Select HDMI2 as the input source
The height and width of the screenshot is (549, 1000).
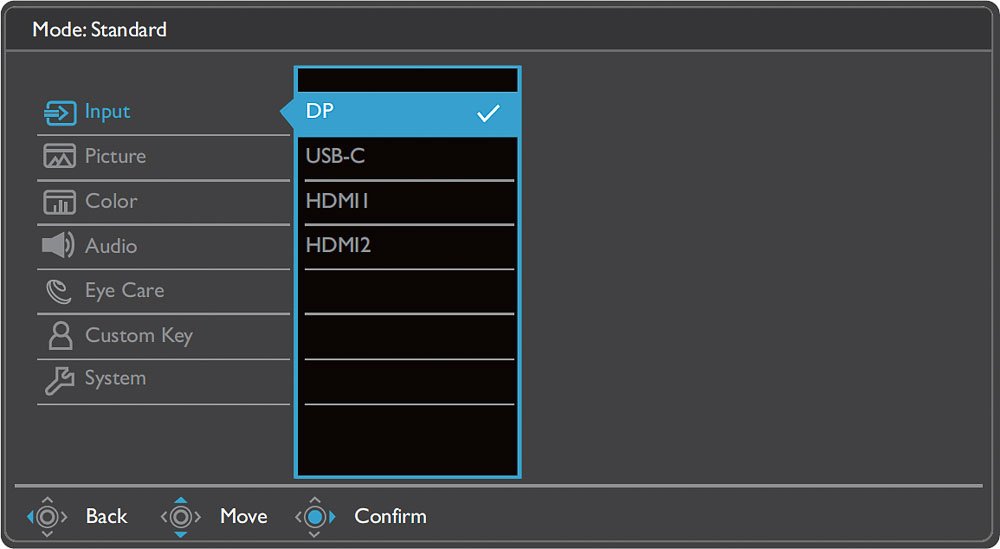pos(408,245)
